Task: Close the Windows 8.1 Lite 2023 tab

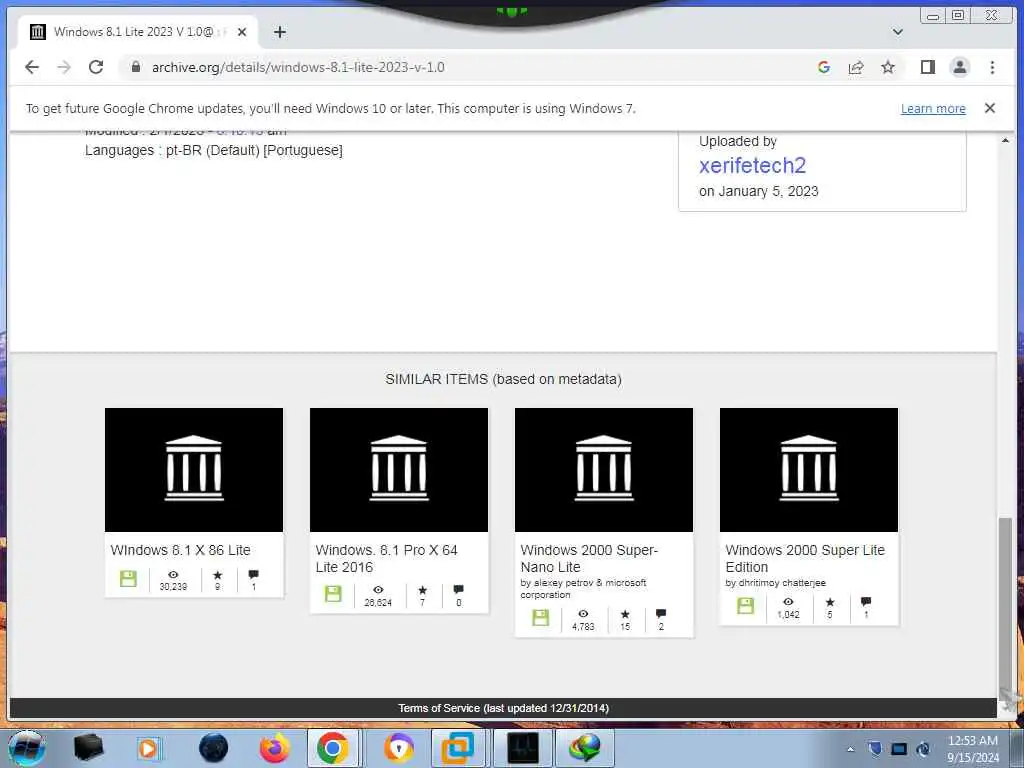Action: 242,32
